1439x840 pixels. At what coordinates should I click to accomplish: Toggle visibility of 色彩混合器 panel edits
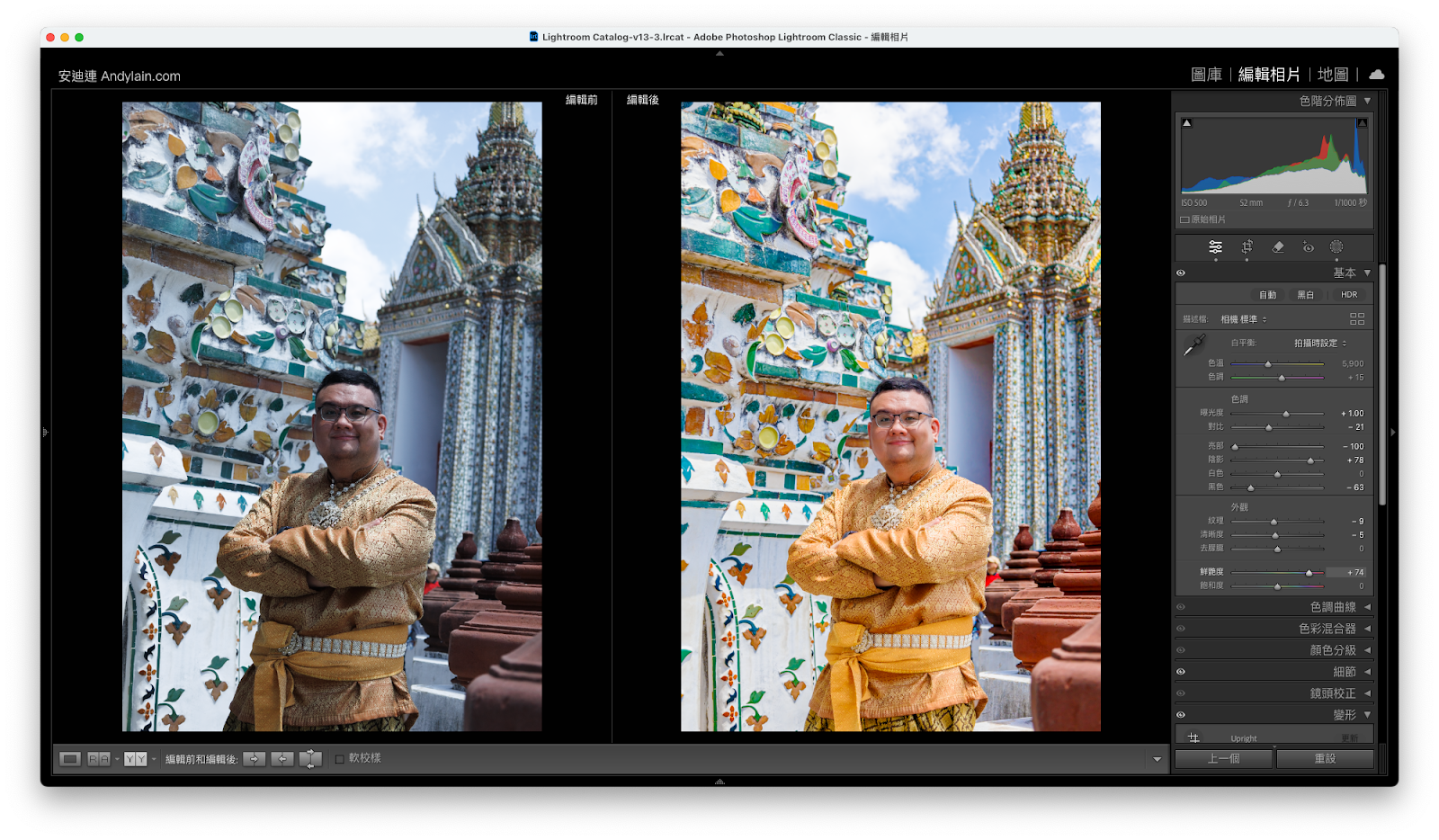(1181, 629)
